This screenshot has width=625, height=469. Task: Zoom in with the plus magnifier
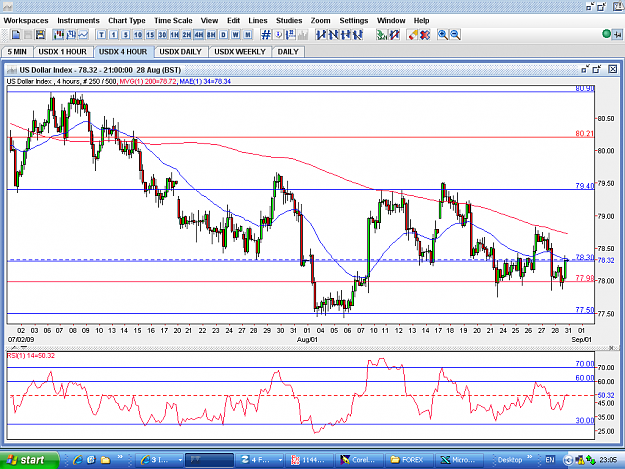click(x=442, y=35)
